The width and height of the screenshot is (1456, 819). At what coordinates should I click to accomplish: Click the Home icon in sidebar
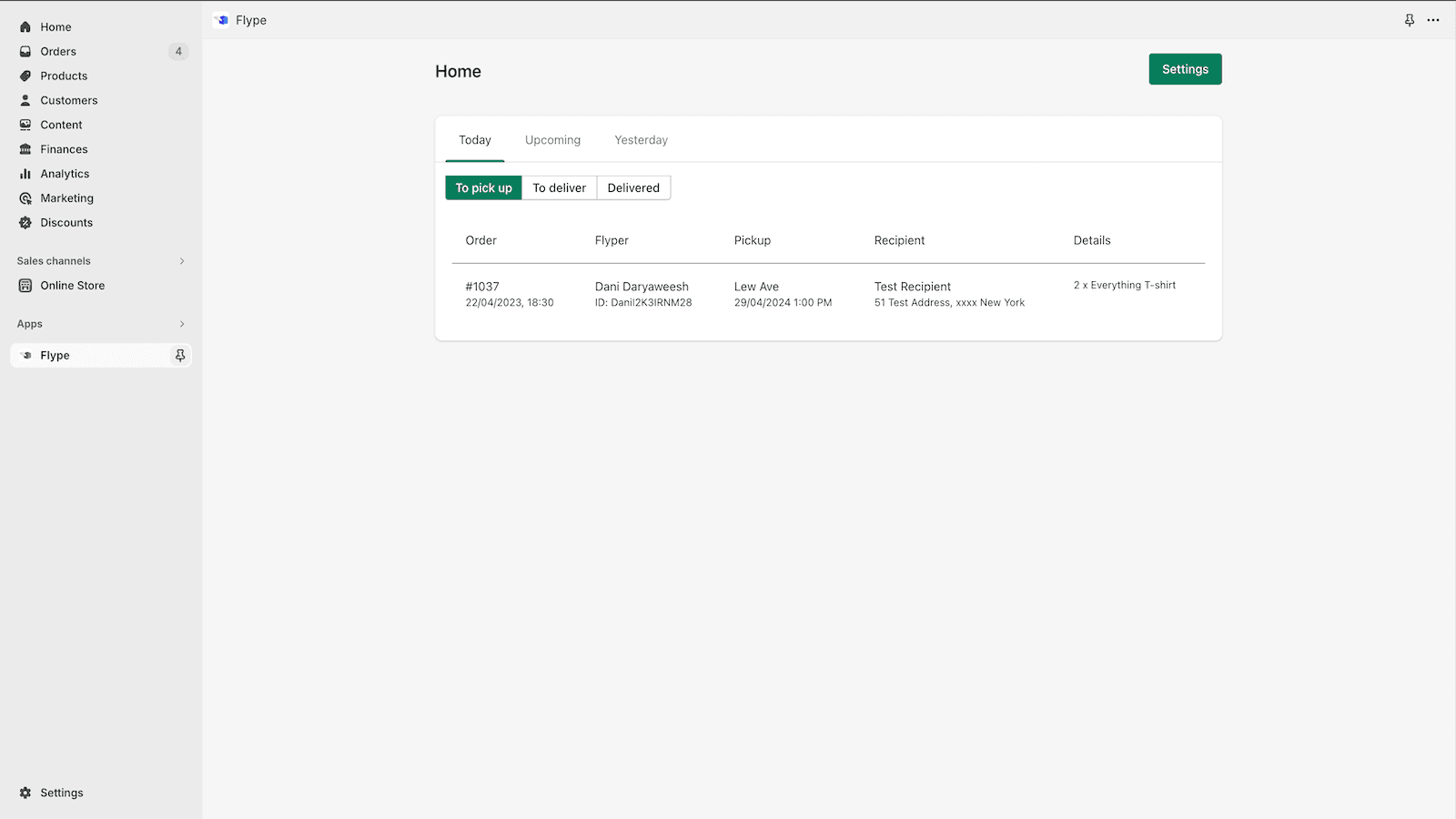coord(25,27)
